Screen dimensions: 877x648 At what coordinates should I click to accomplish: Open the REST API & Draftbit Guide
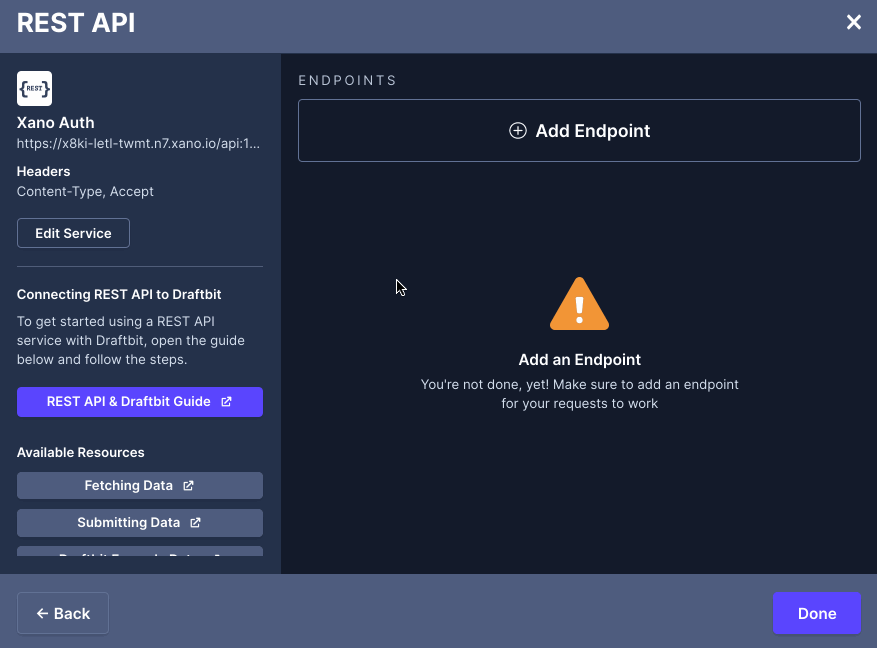pyautogui.click(x=140, y=402)
